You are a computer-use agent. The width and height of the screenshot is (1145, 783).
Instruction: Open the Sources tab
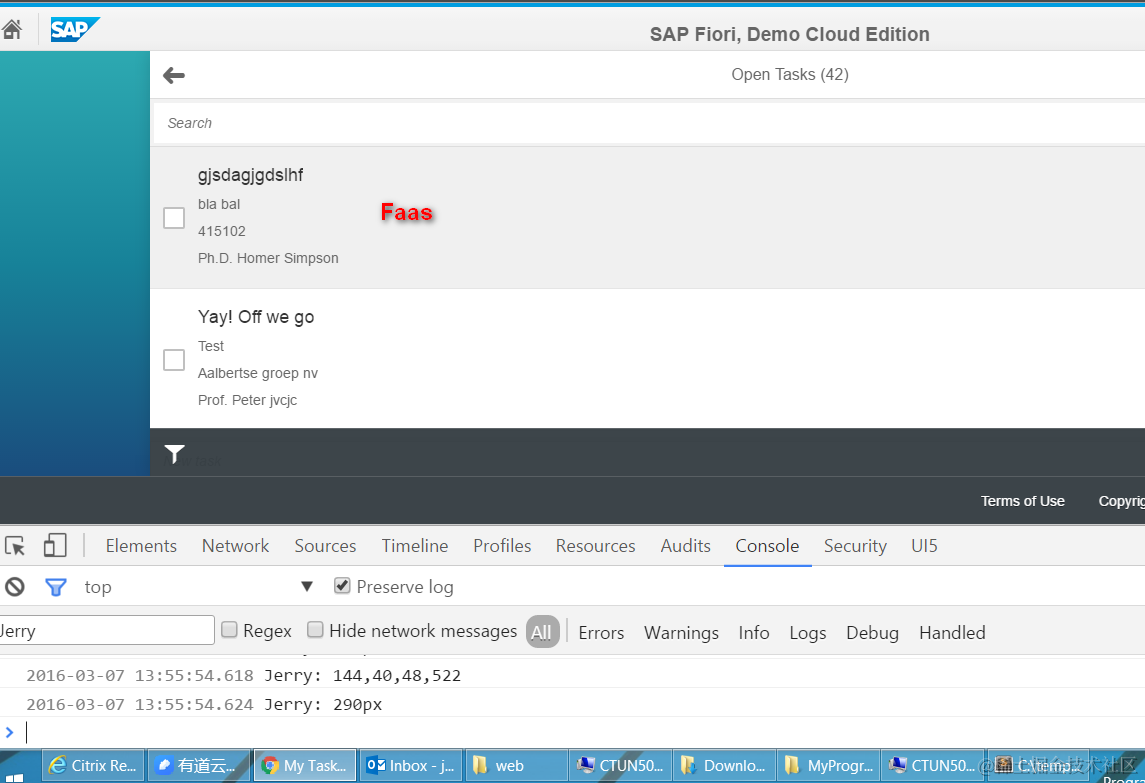pyautogui.click(x=325, y=546)
